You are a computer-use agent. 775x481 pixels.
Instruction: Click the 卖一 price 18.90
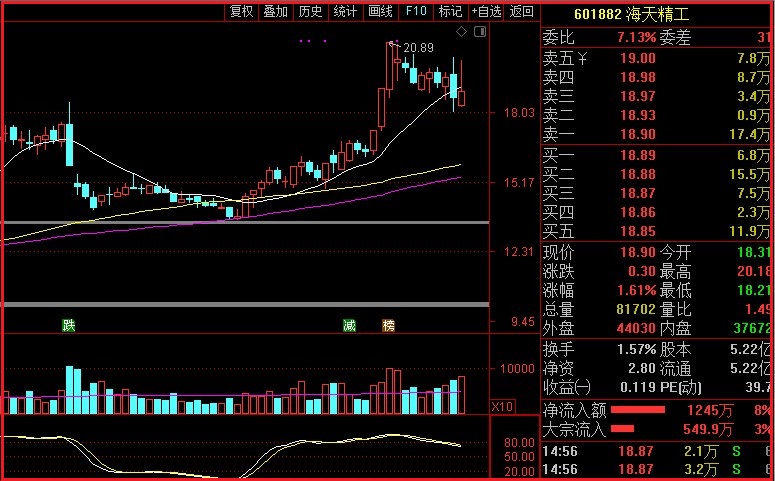pyautogui.click(x=638, y=134)
